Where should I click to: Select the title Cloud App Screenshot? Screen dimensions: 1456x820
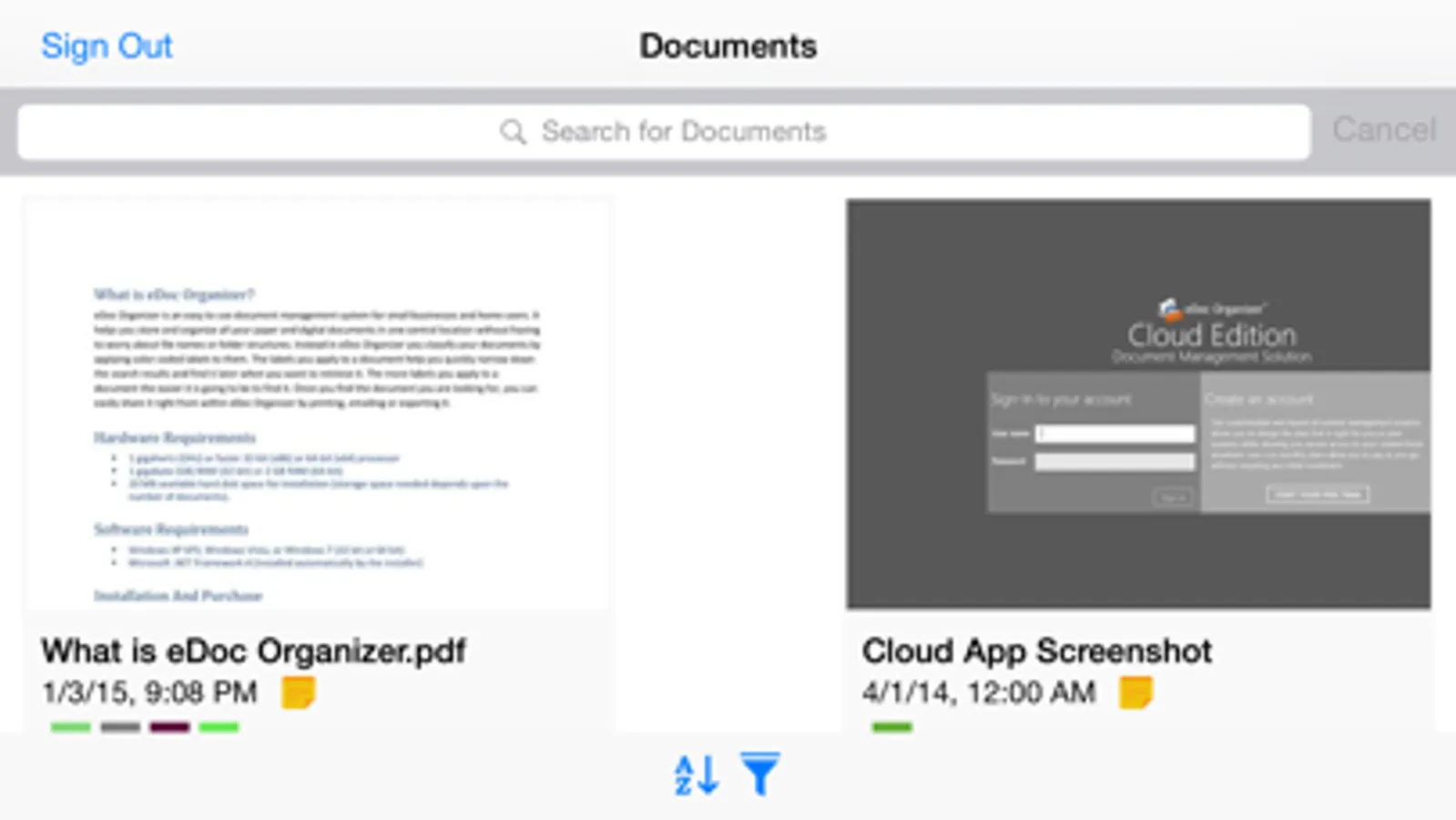(1037, 651)
